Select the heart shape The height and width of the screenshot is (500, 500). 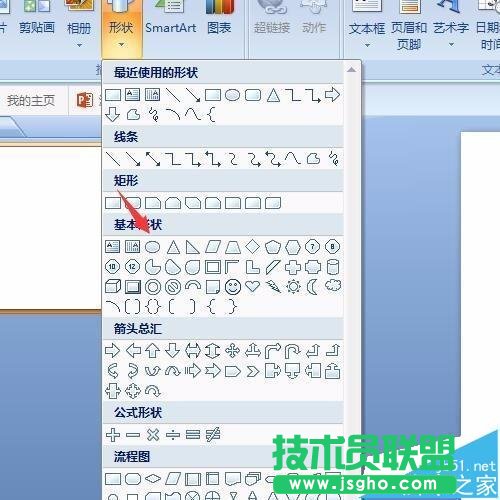(253, 286)
